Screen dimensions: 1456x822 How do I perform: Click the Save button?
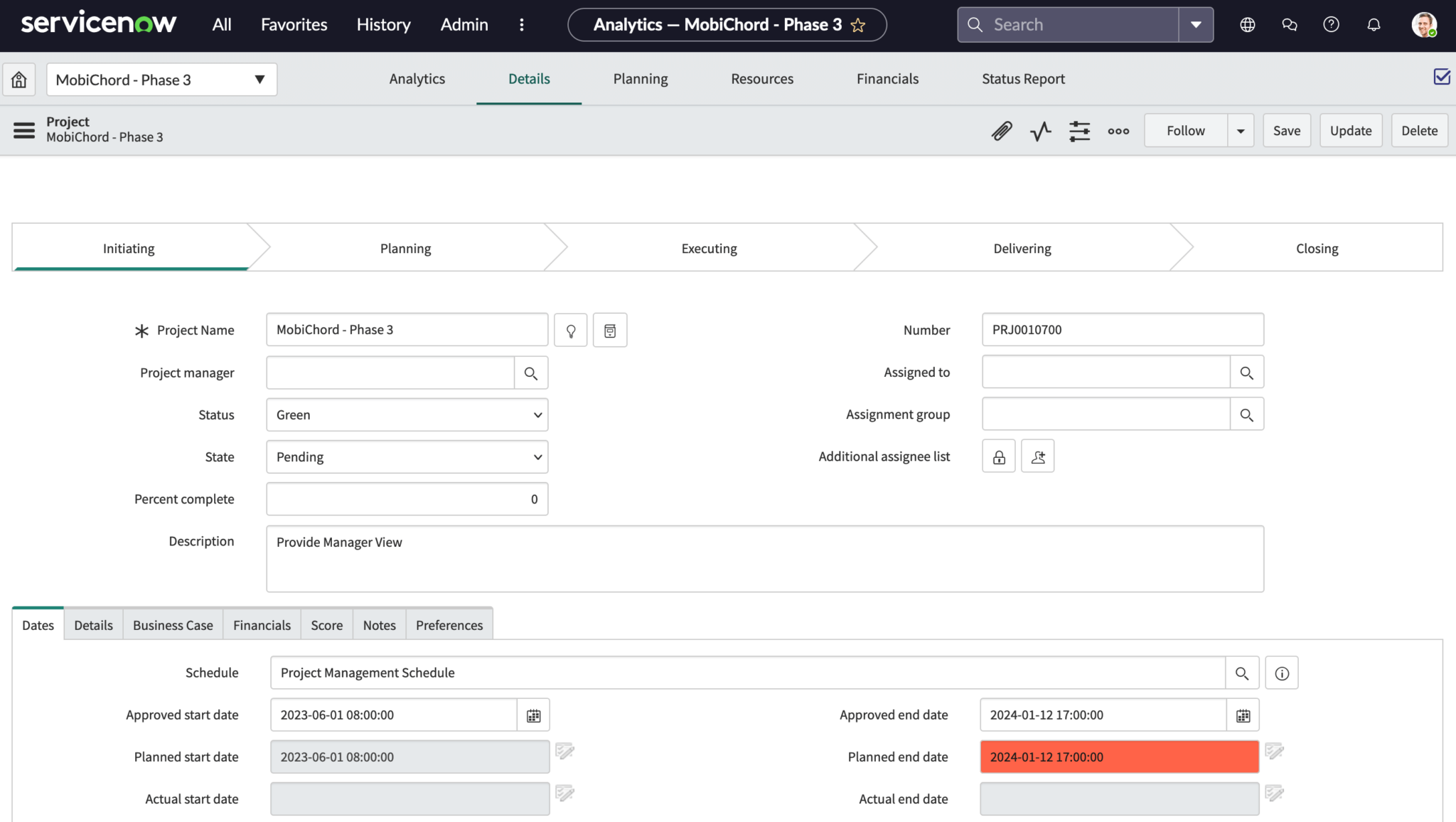(1287, 131)
